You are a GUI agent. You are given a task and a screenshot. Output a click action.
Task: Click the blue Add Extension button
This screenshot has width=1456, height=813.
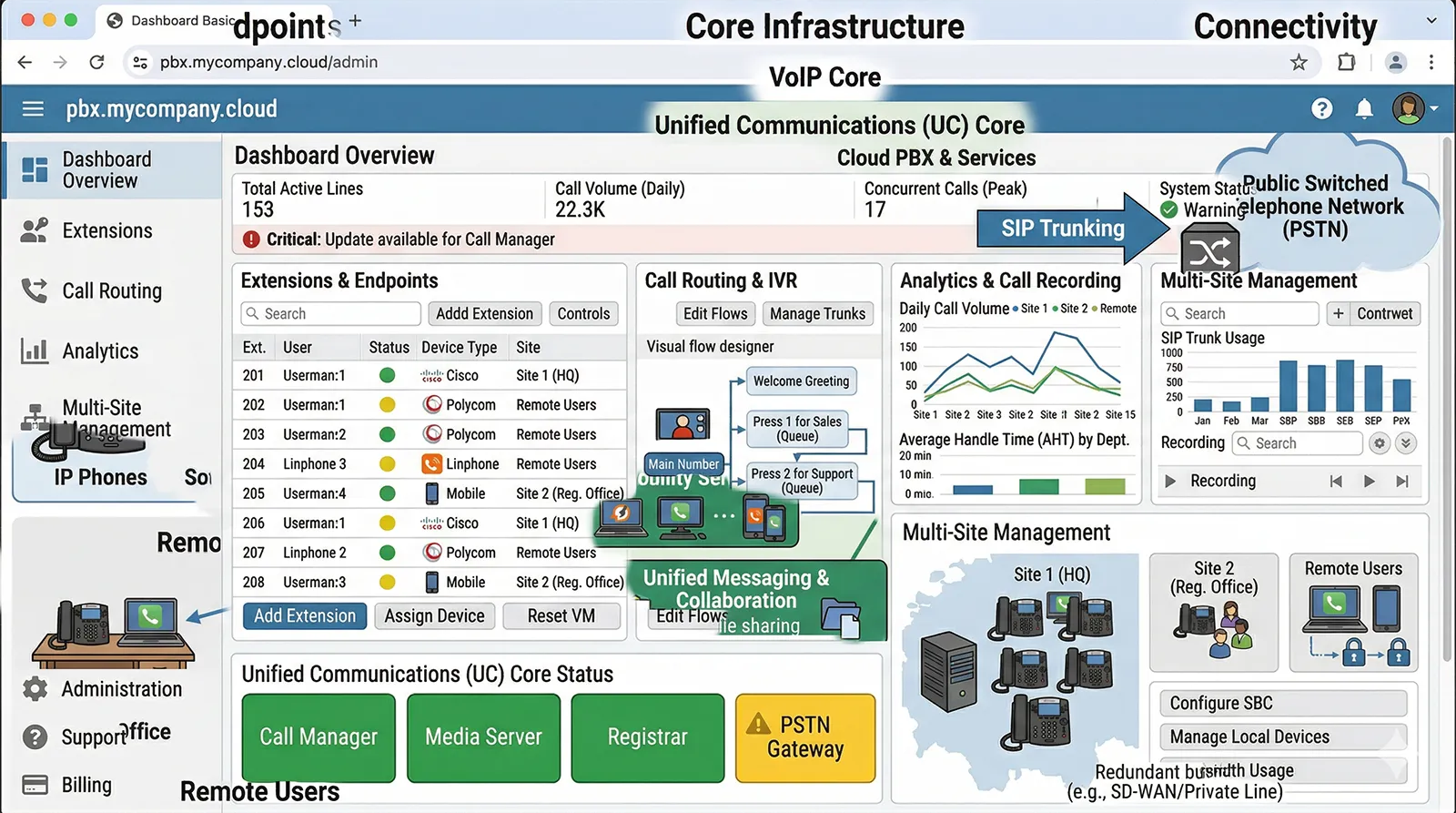[305, 616]
